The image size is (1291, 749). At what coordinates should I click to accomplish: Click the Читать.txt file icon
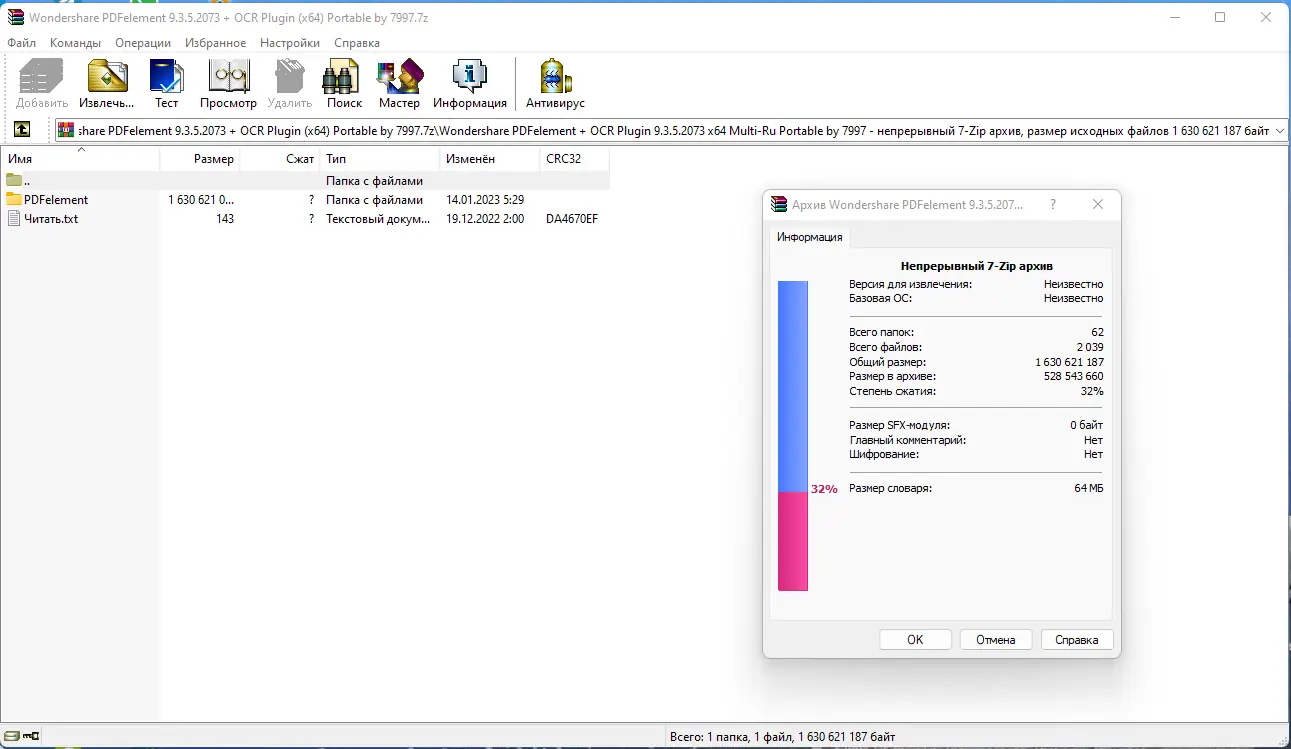14,219
